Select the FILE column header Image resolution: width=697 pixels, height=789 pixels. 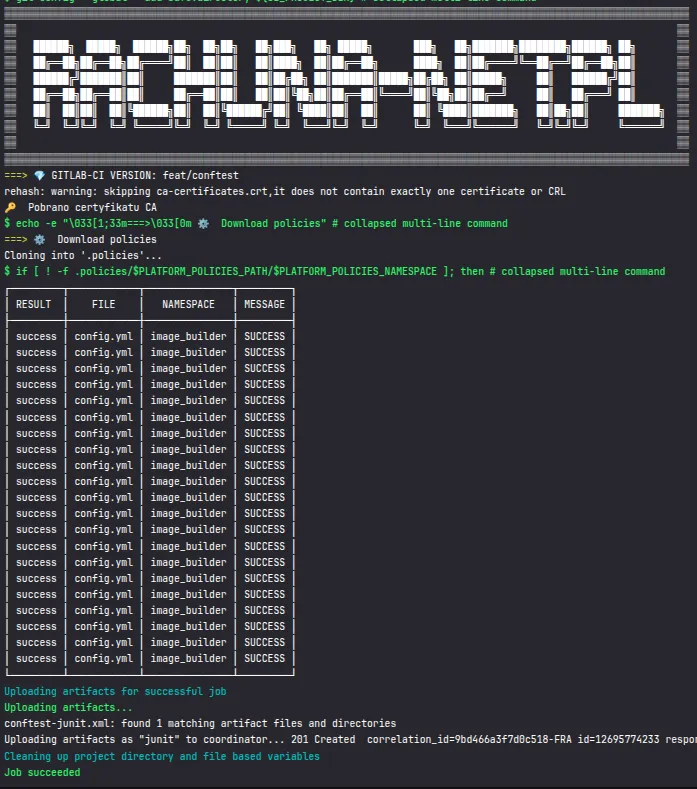[x=103, y=304]
